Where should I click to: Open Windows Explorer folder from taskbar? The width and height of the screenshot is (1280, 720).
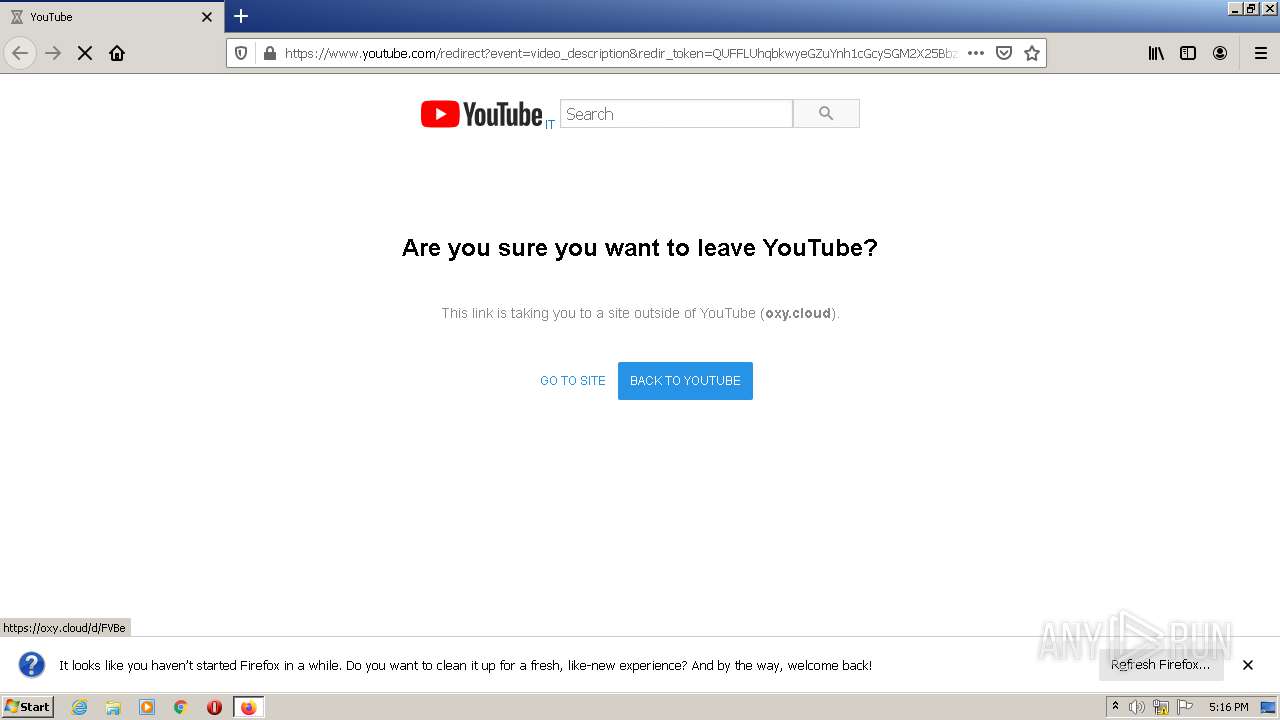tap(113, 707)
